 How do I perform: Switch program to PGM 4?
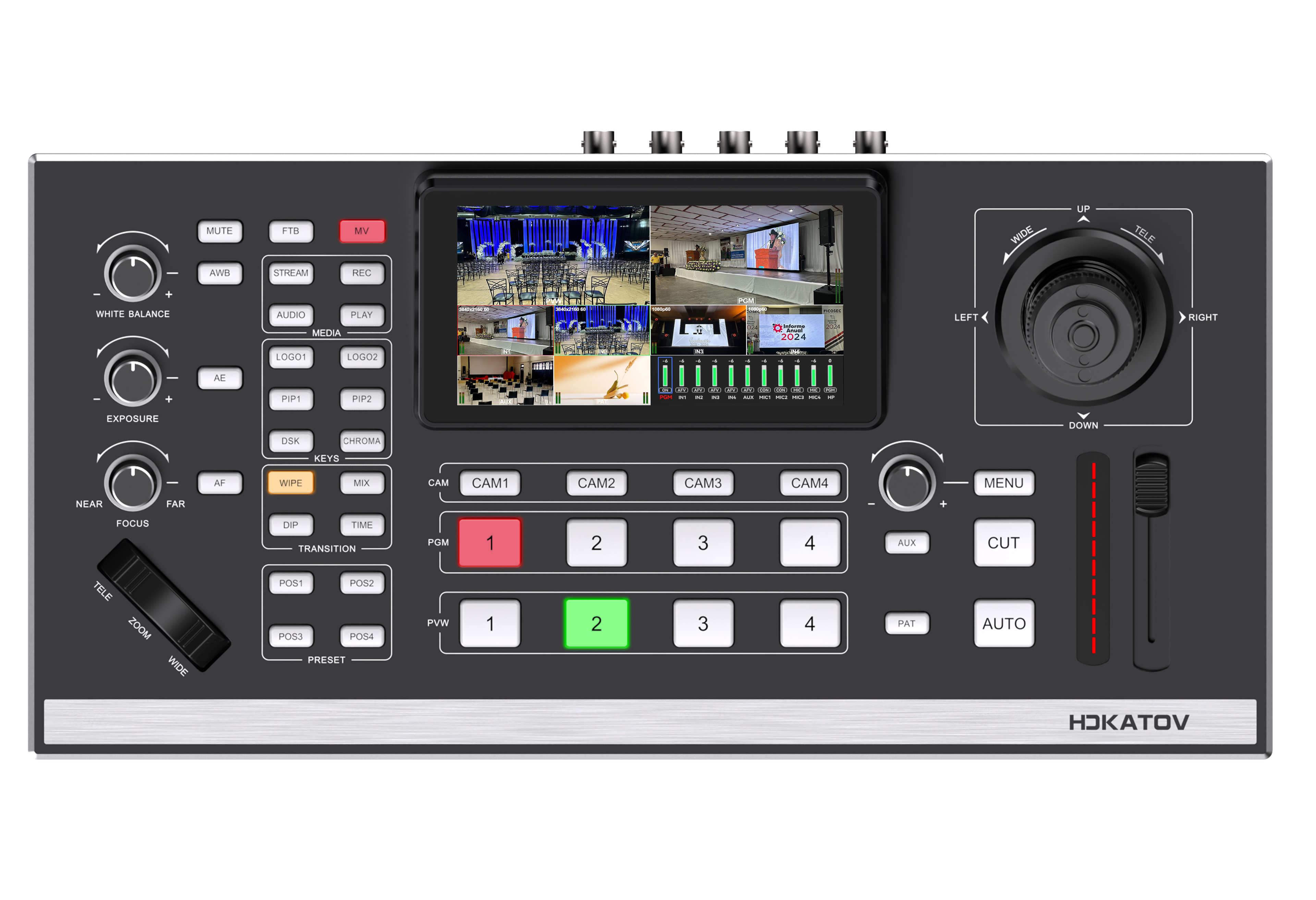[x=810, y=543]
